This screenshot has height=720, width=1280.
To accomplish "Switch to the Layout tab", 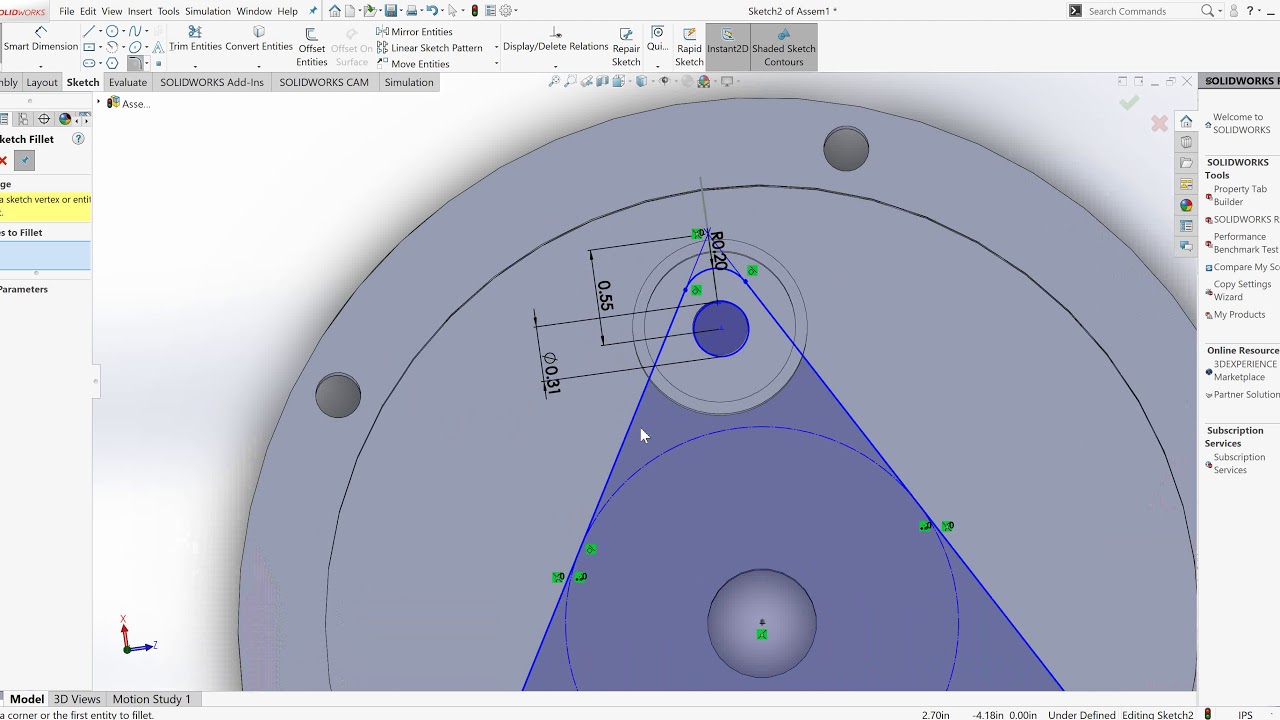I will 42,82.
